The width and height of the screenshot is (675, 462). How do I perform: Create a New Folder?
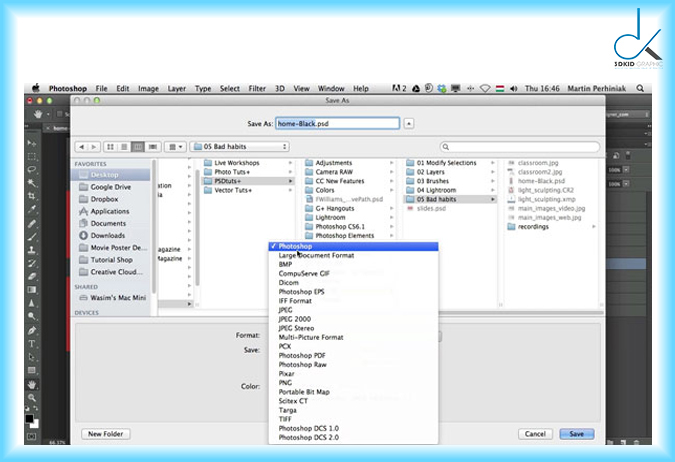tap(105, 434)
